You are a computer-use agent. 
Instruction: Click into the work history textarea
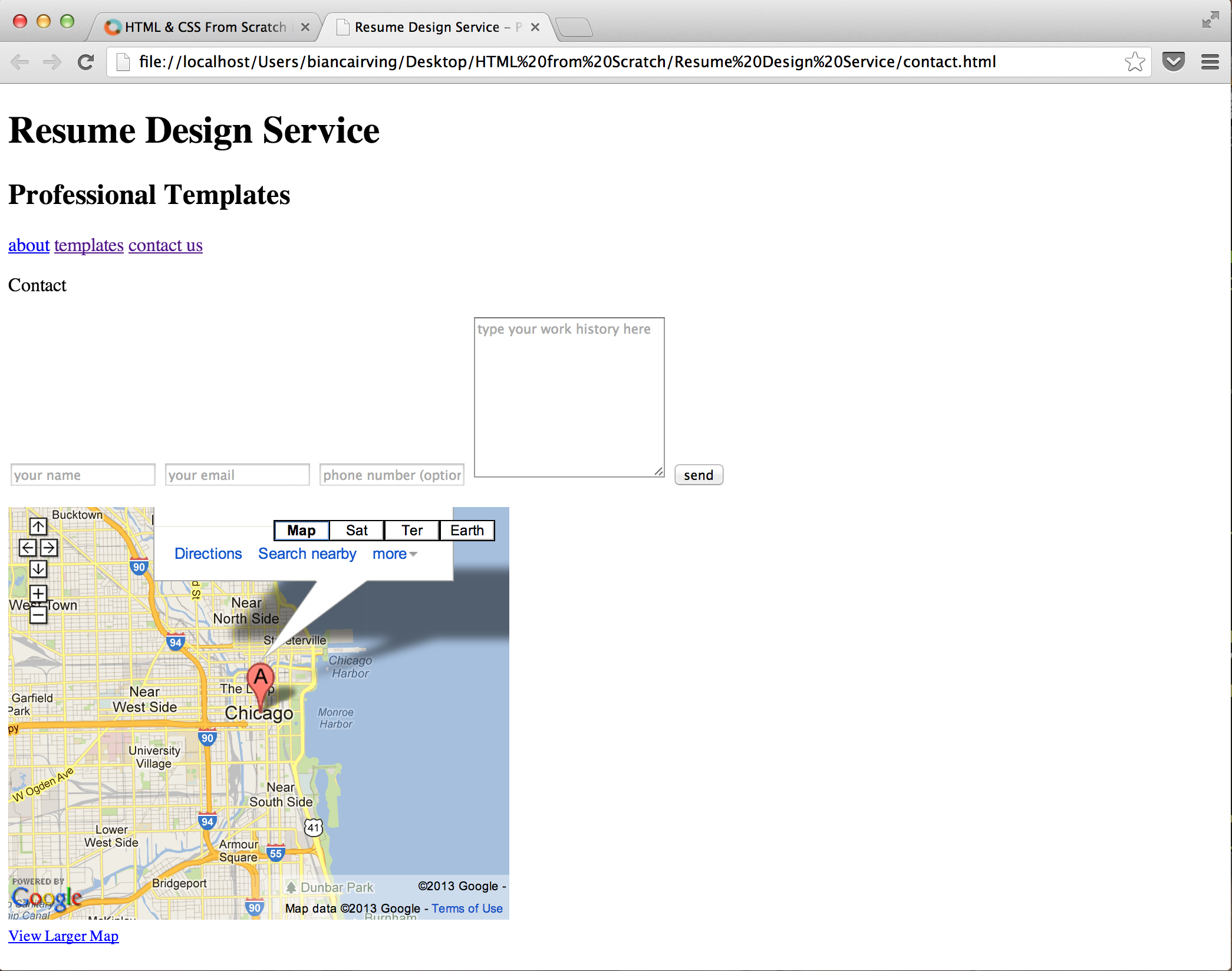point(569,397)
